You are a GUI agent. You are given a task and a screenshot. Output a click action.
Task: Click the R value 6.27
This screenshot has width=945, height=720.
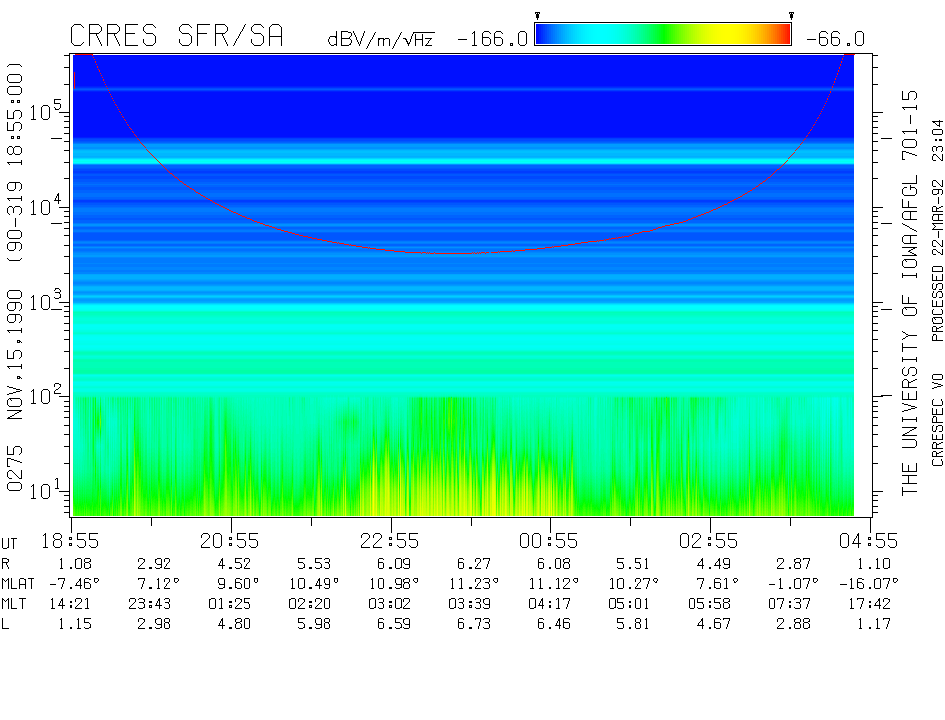[x=471, y=564]
